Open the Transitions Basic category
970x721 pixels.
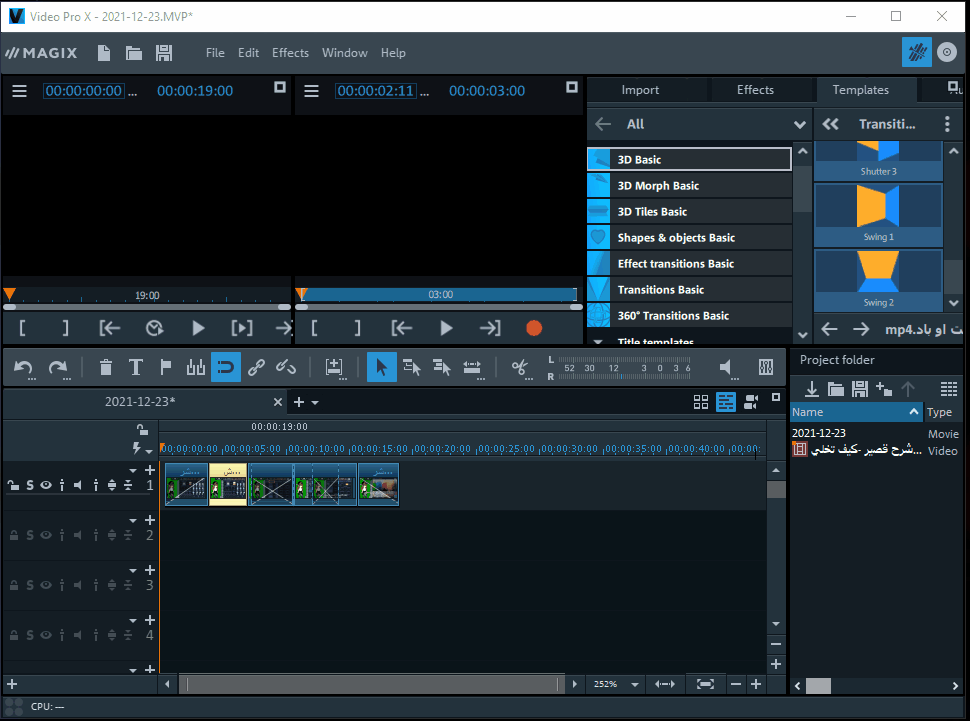[x=689, y=290]
